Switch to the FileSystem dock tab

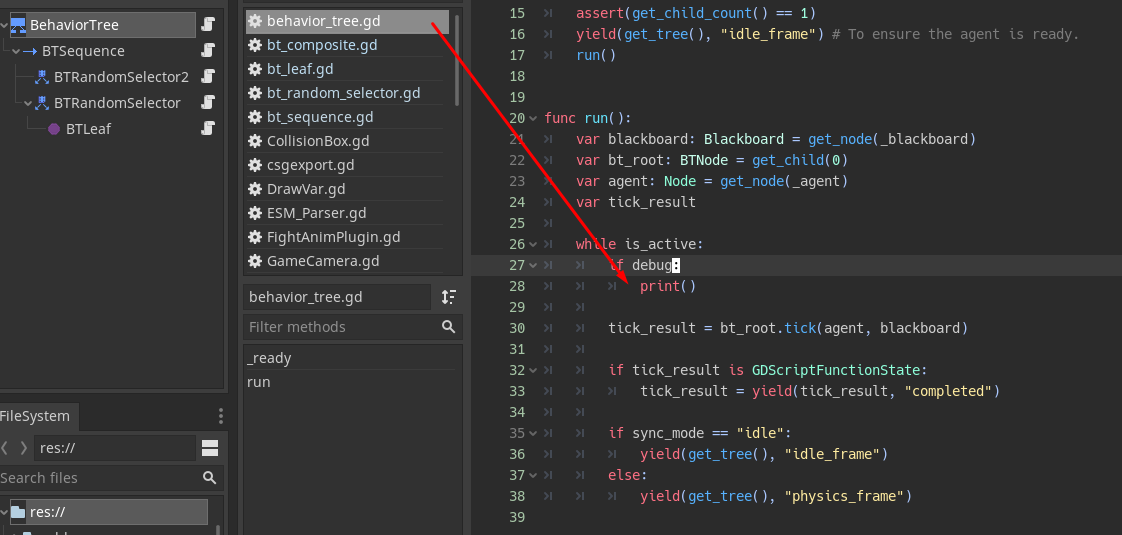click(x=36, y=416)
